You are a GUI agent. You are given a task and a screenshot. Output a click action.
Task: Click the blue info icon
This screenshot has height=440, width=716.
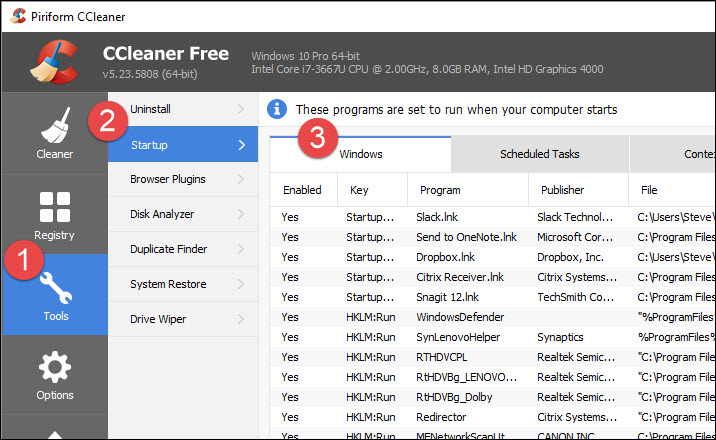277,110
